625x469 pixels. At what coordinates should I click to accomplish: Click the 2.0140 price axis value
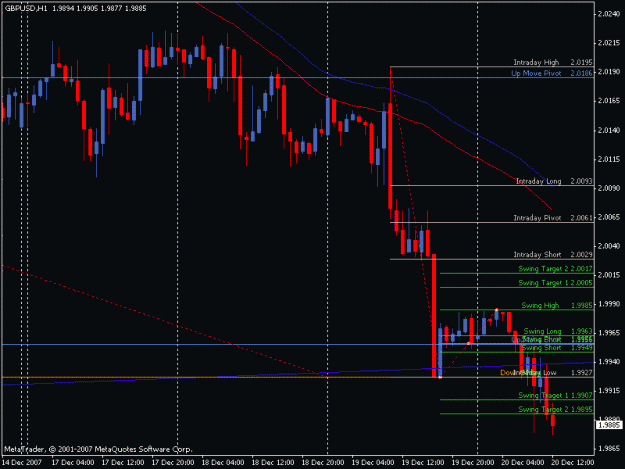click(609, 130)
